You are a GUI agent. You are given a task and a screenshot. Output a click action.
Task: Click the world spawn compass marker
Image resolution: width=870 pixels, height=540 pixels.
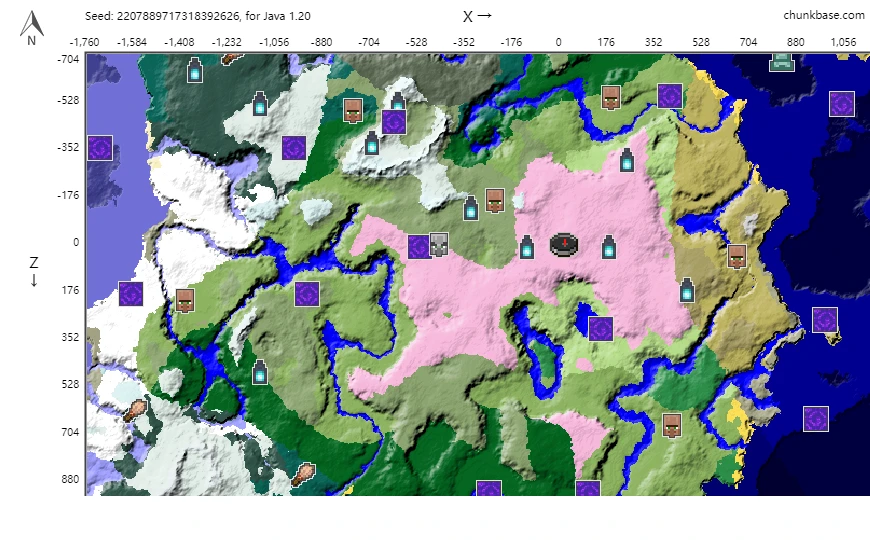564,245
